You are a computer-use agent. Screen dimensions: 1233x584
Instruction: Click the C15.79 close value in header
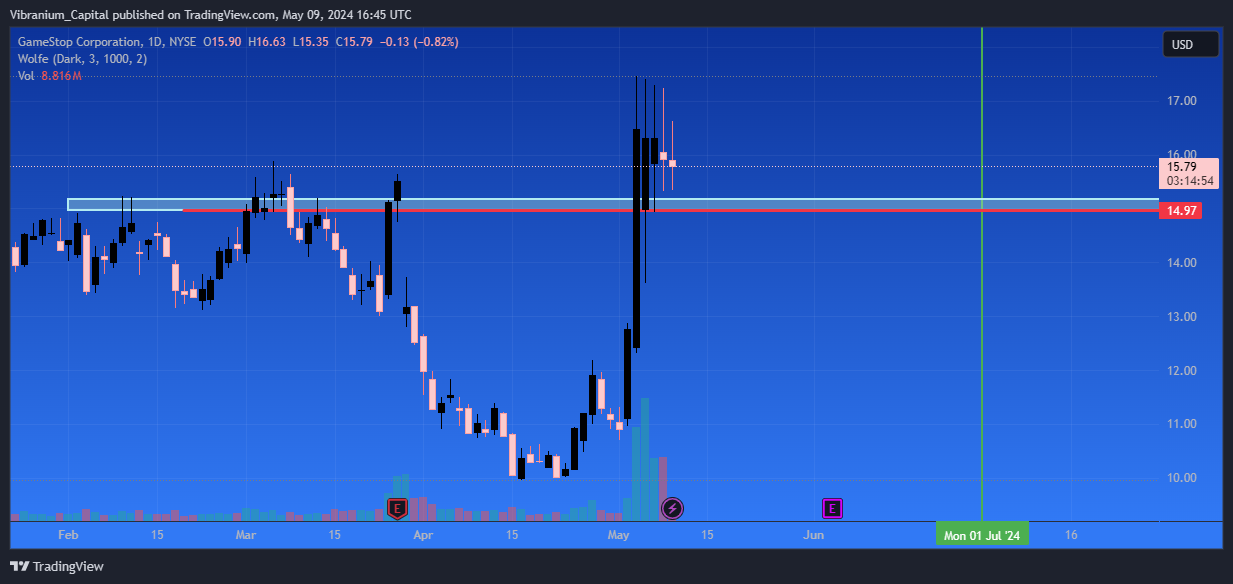[x=355, y=42]
